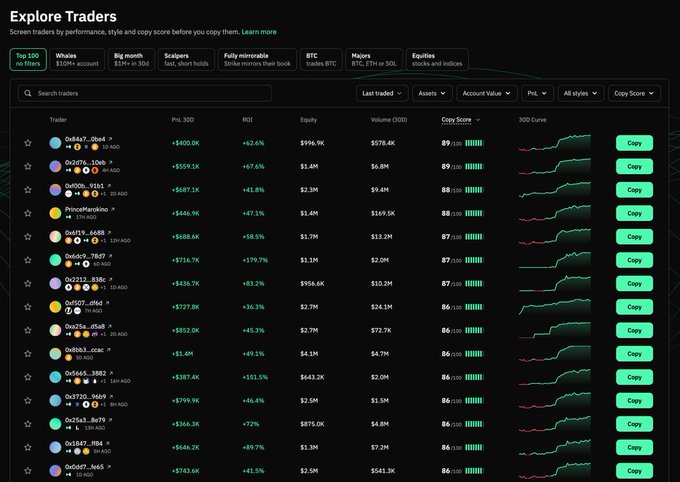Star PrinceMarokino as favorite
The height and width of the screenshot is (482, 680).
[x=28, y=213]
